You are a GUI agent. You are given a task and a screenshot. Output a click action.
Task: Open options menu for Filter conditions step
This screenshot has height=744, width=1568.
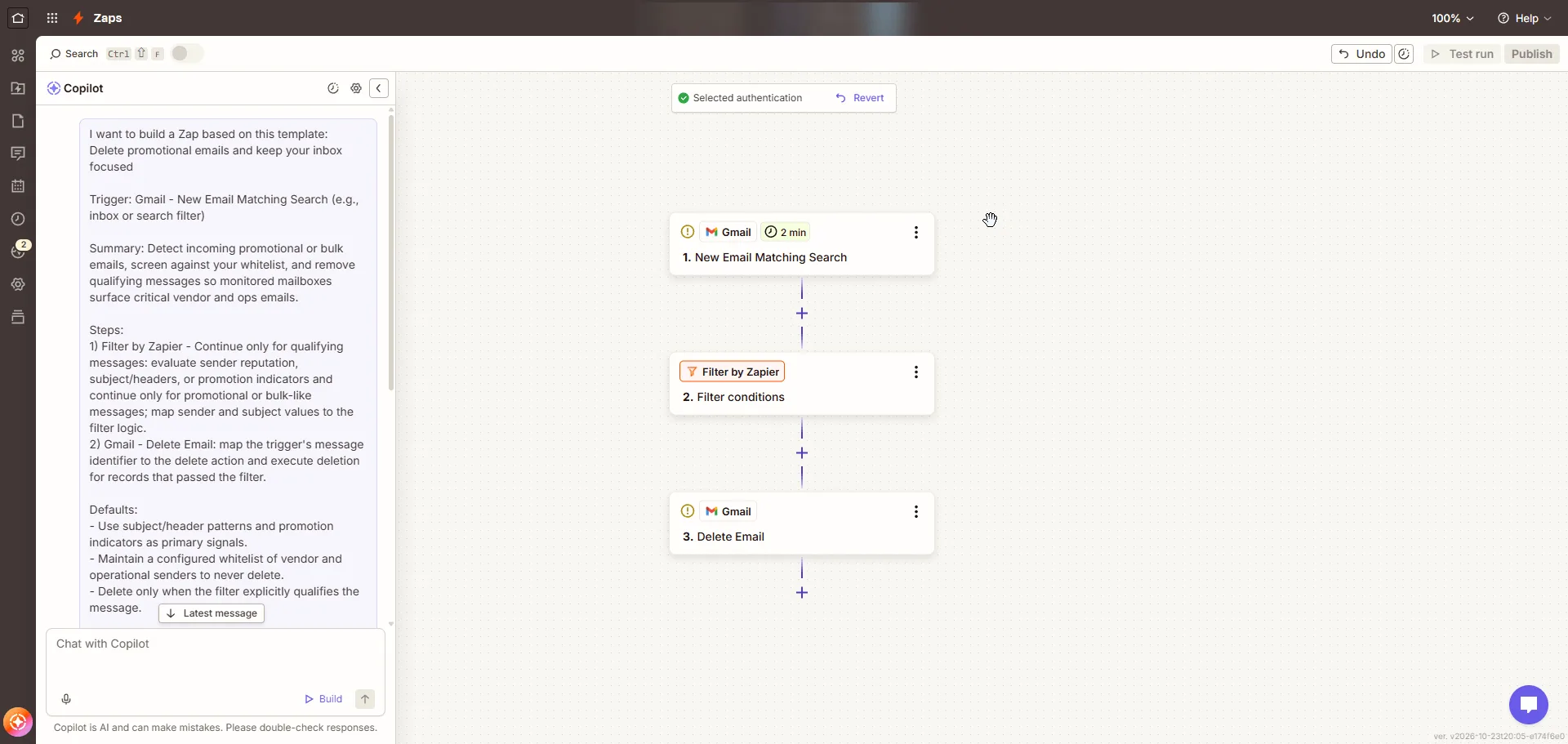pyautogui.click(x=916, y=372)
